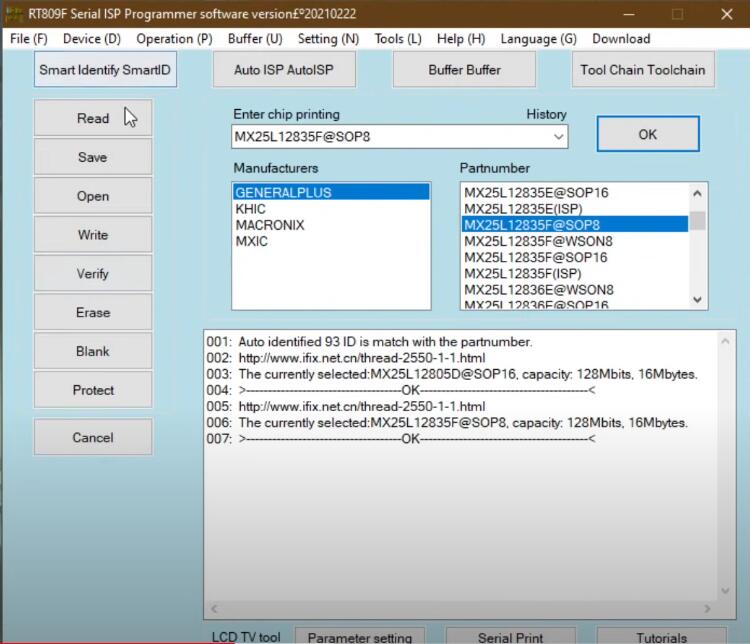This screenshot has width=750, height=644.
Task: Run the Blank check button
Action: (93, 351)
